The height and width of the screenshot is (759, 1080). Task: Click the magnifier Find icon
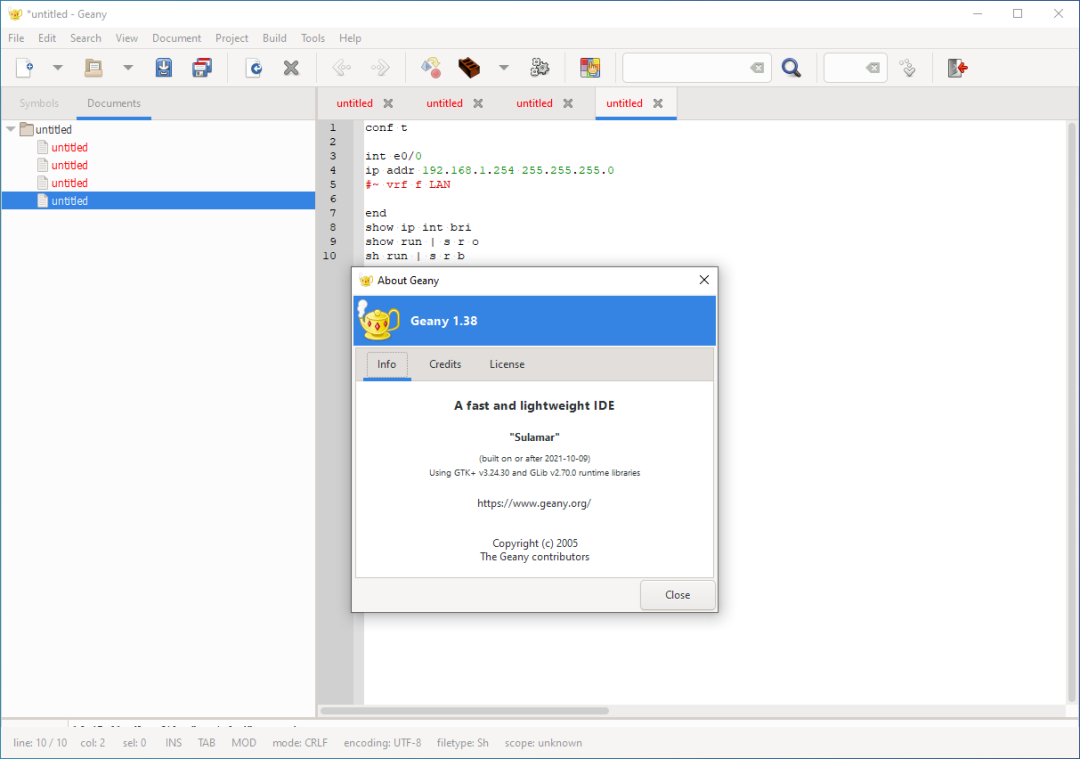[791, 67]
